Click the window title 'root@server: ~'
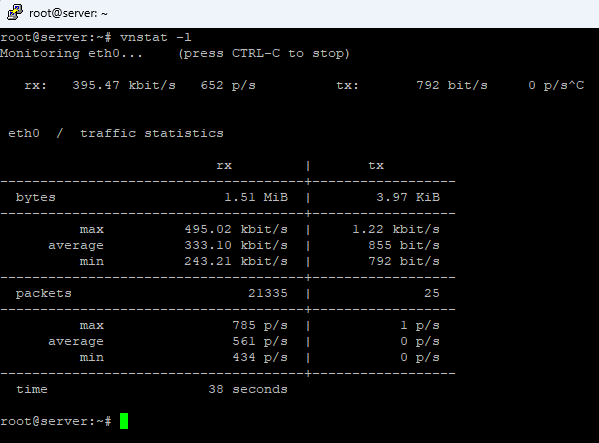Image resolution: width=599 pixels, height=443 pixels. tap(68, 13)
